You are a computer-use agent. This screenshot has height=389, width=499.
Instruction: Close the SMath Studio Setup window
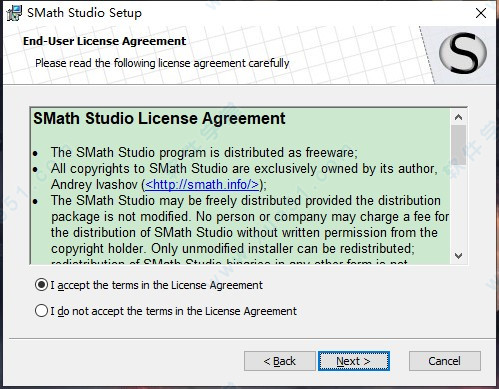481,13
